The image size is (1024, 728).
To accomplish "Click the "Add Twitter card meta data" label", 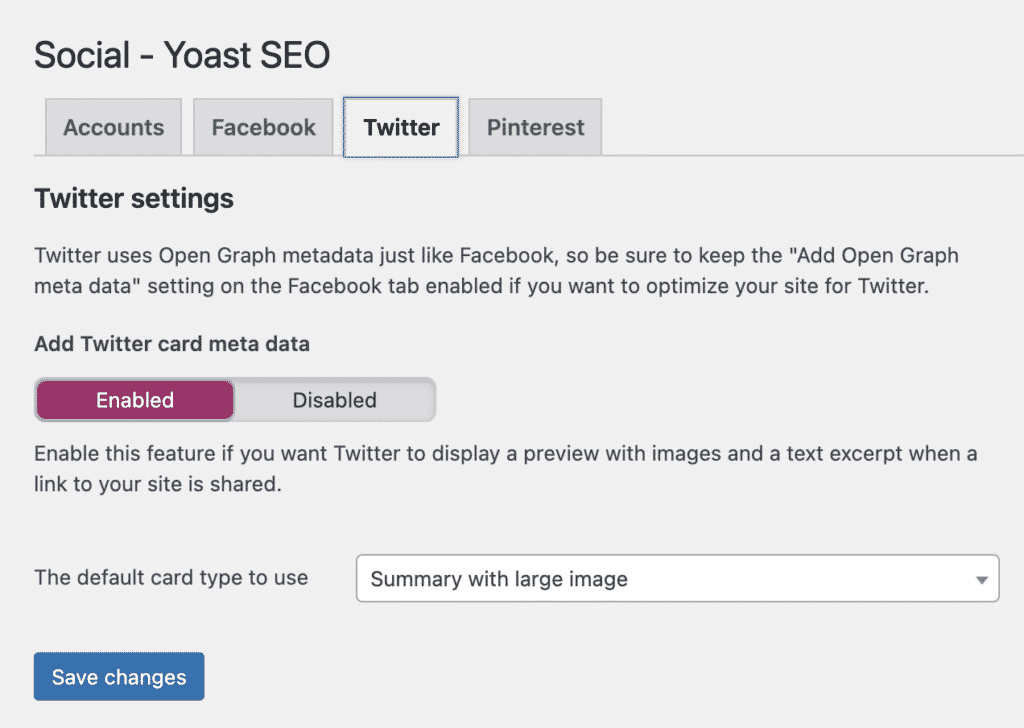I will pyautogui.click(x=172, y=343).
